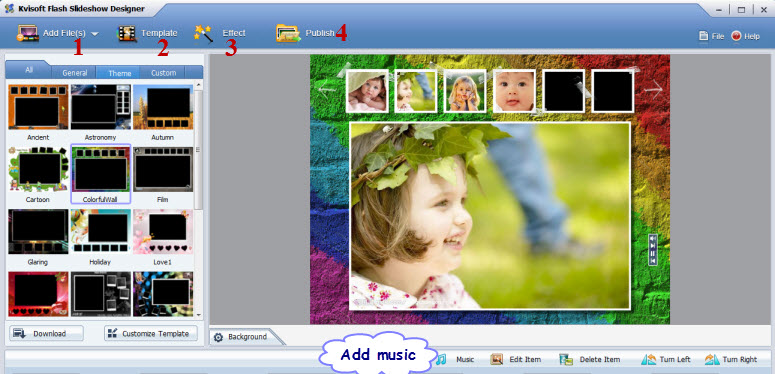
Task: Click the Edit Item button
Action: [x=516, y=359]
